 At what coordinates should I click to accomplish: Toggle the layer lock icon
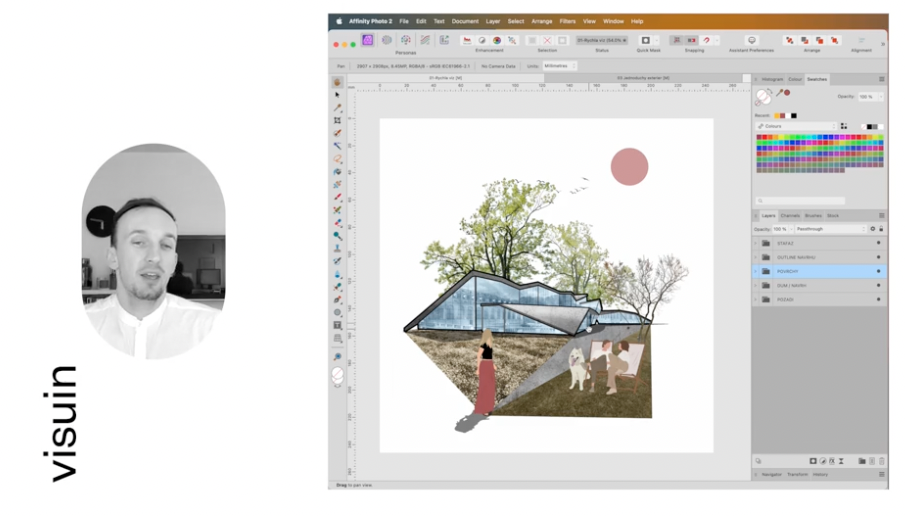click(x=881, y=229)
